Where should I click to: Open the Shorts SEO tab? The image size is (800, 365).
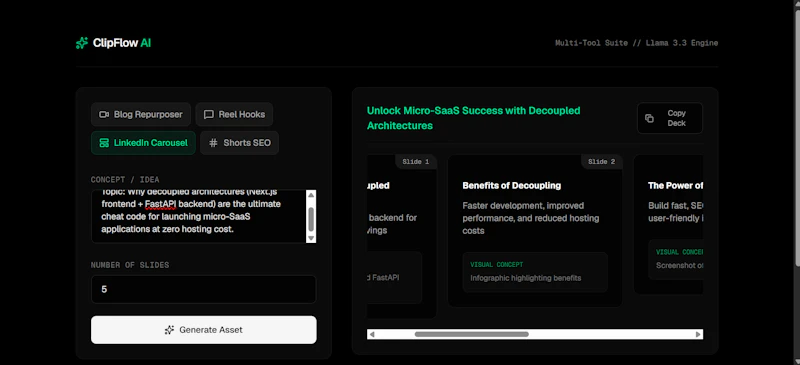tap(239, 143)
